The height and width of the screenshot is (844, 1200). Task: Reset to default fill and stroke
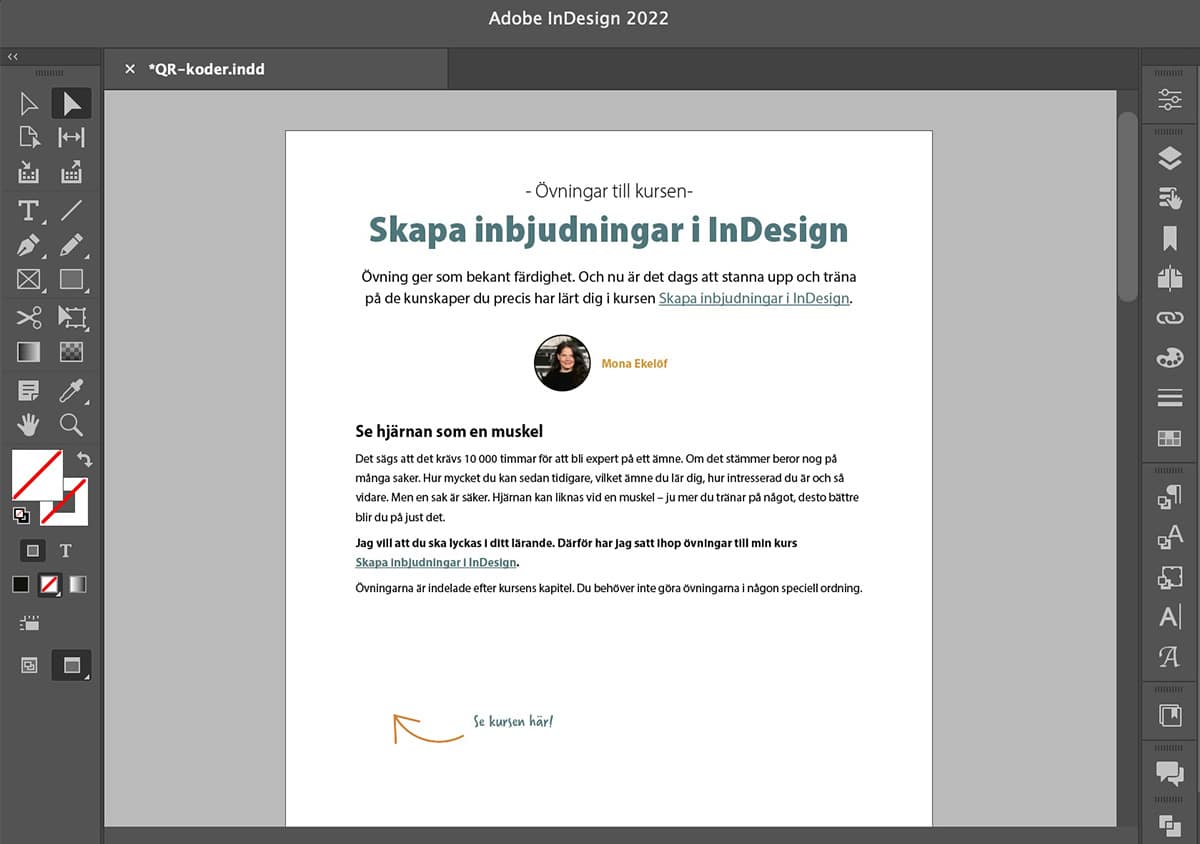click(20, 516)
